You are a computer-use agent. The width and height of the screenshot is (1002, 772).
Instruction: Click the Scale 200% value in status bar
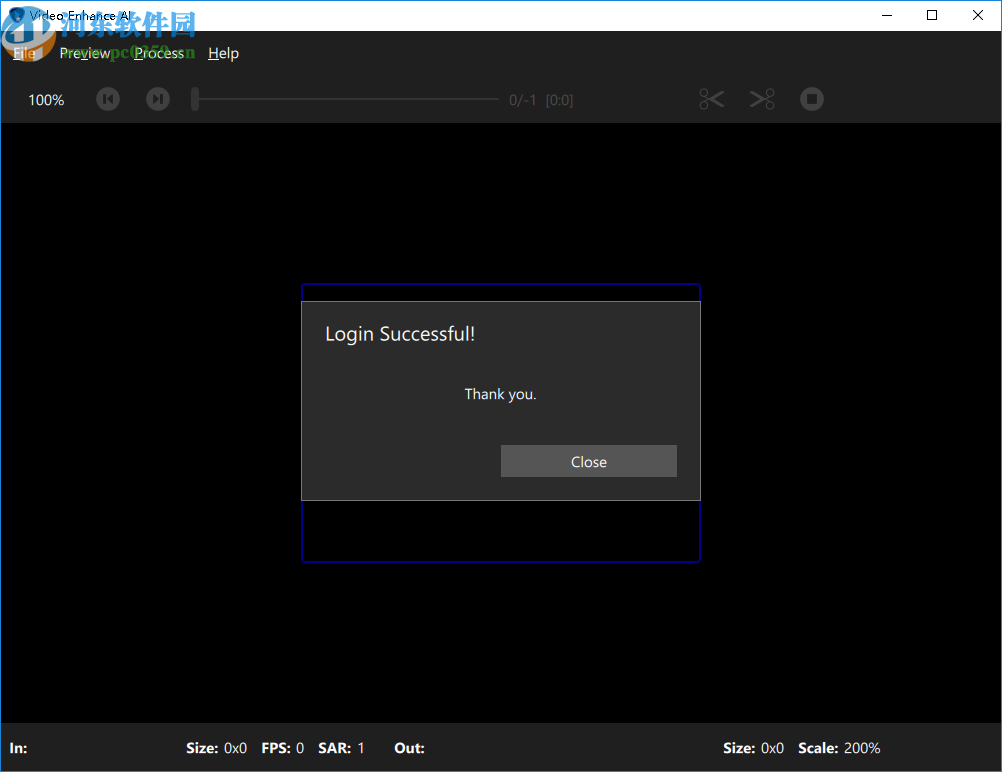point(862,748)
